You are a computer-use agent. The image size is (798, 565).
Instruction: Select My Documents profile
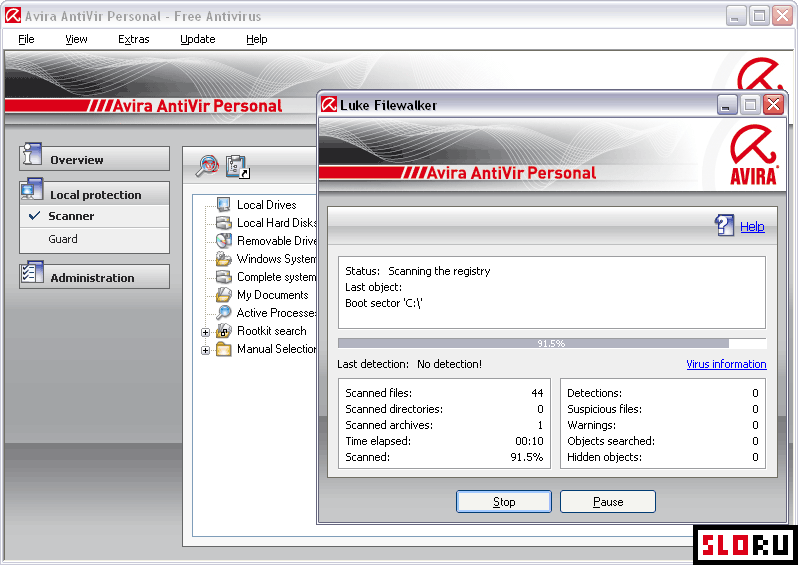point(273,295)
